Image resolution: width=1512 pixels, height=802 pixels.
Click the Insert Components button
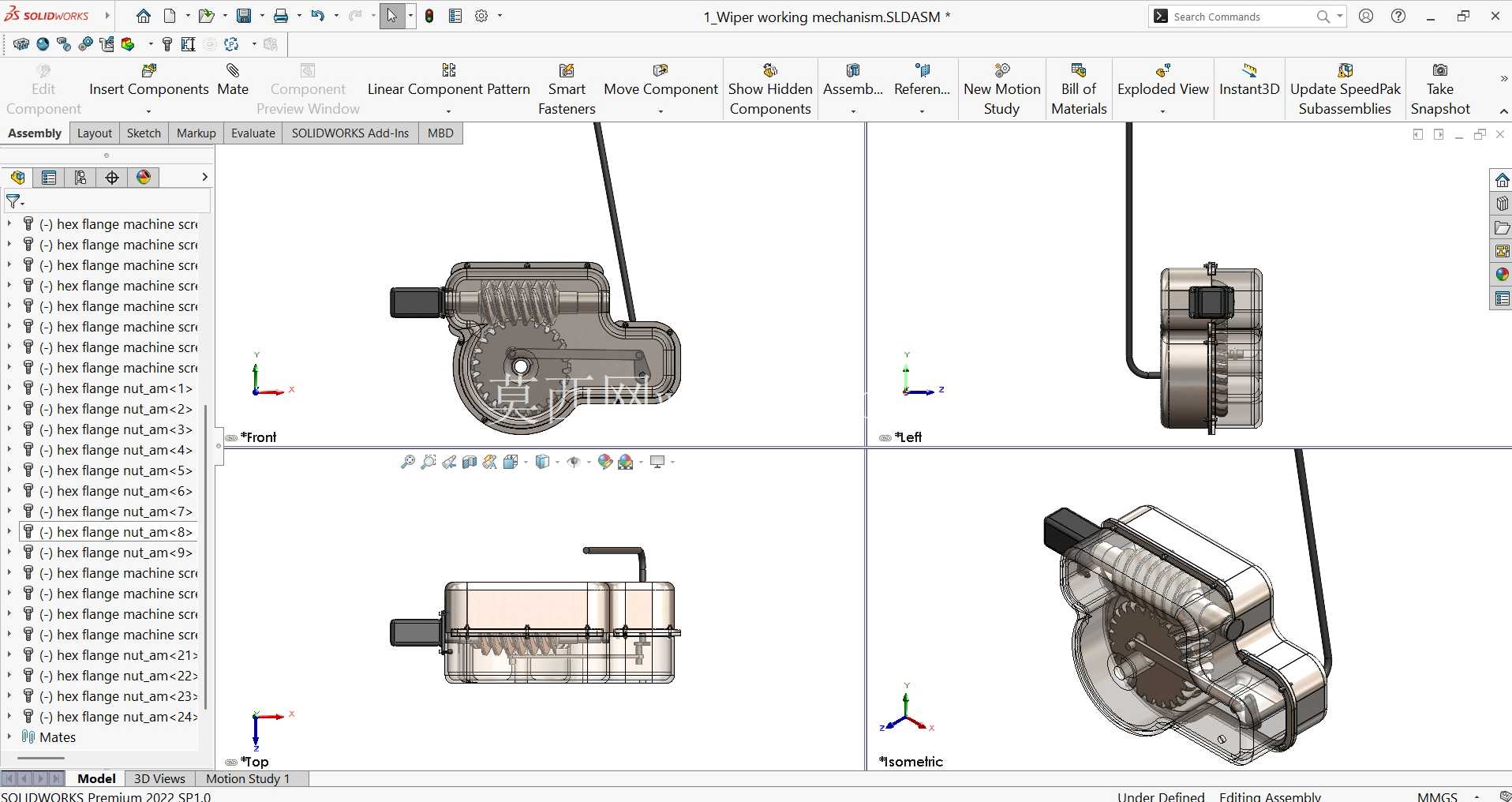click(x=149, y=89)
